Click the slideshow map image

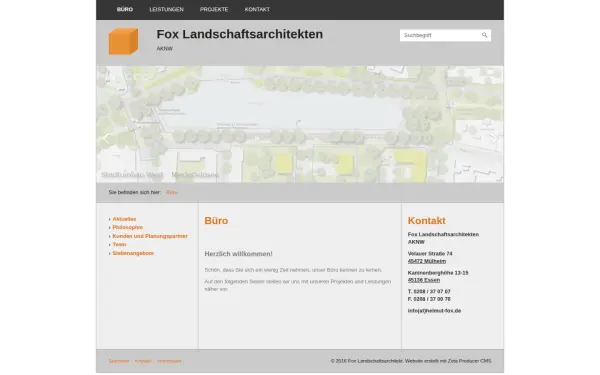(x=300, y=124)
